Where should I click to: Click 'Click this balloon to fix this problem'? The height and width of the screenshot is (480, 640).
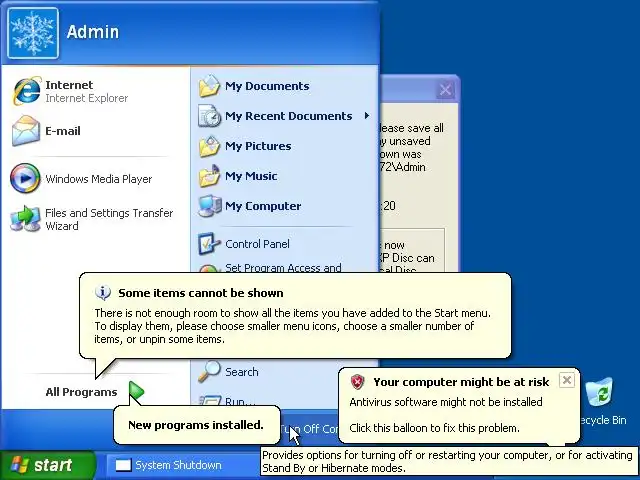[434, 428]
